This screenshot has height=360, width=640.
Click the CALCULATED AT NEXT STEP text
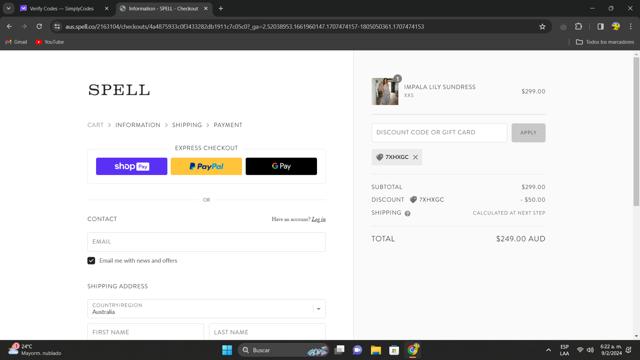pyautogui.click(x=509, y=213)
